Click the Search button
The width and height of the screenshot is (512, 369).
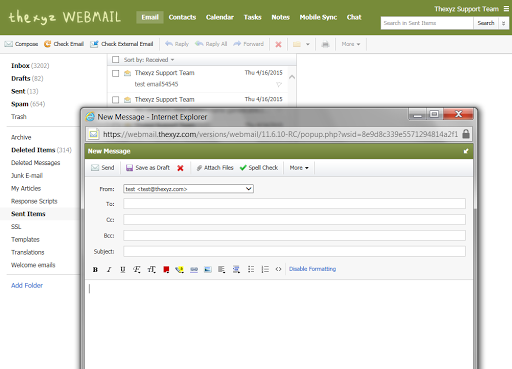486,23
